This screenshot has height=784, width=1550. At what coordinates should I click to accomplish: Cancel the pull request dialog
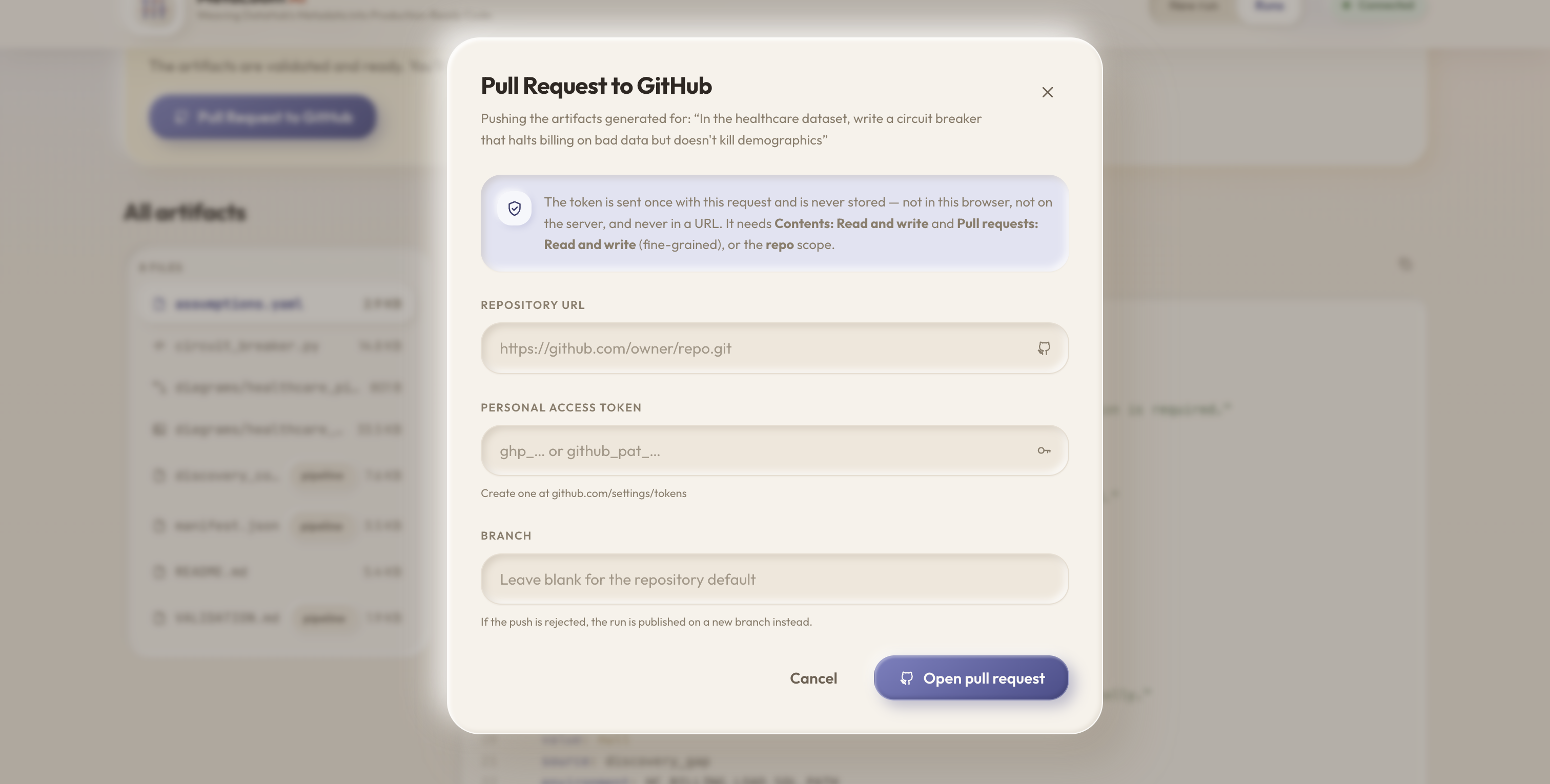813,678
